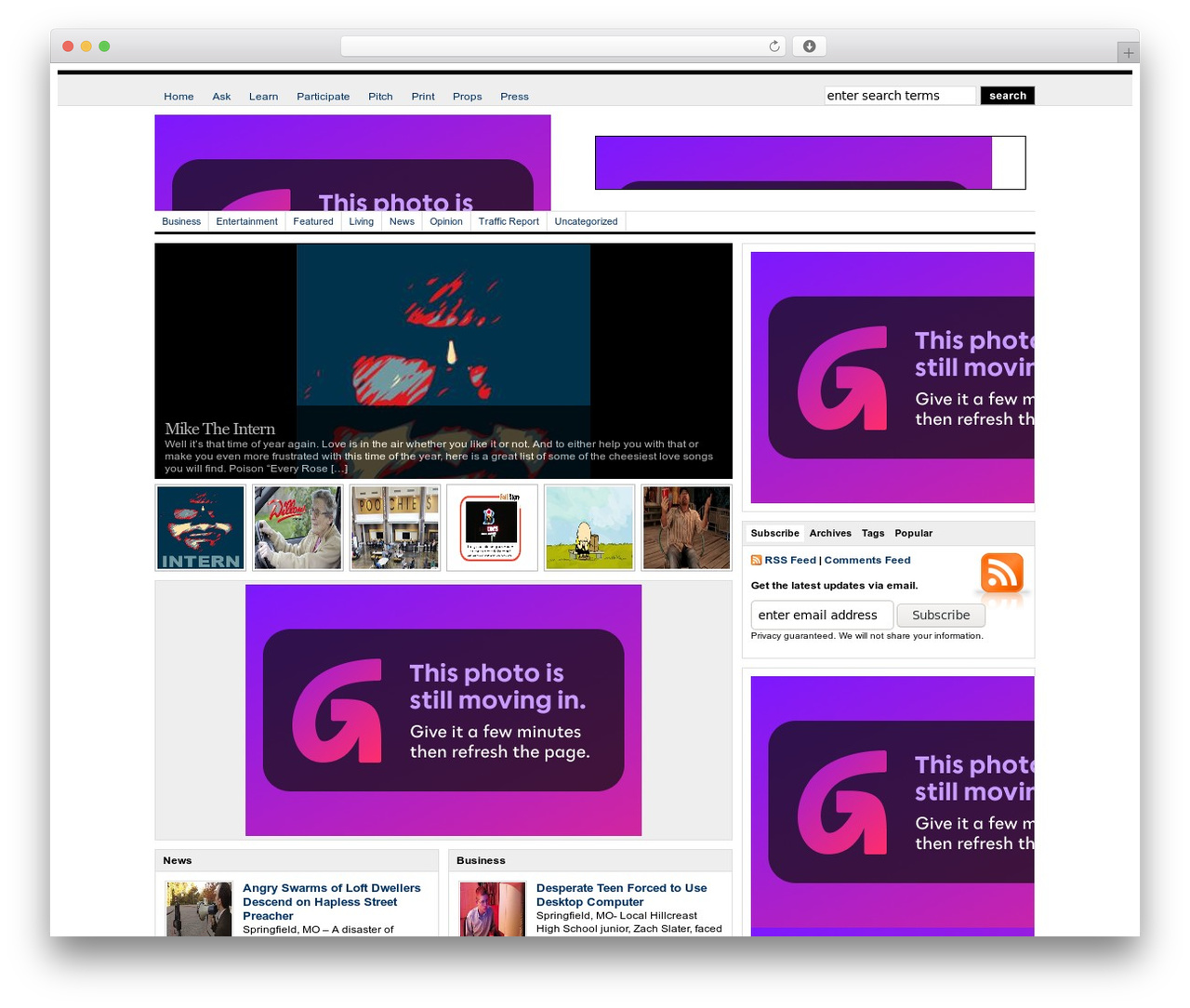
Task: Select the Featured category link
Action: [313, 221]
